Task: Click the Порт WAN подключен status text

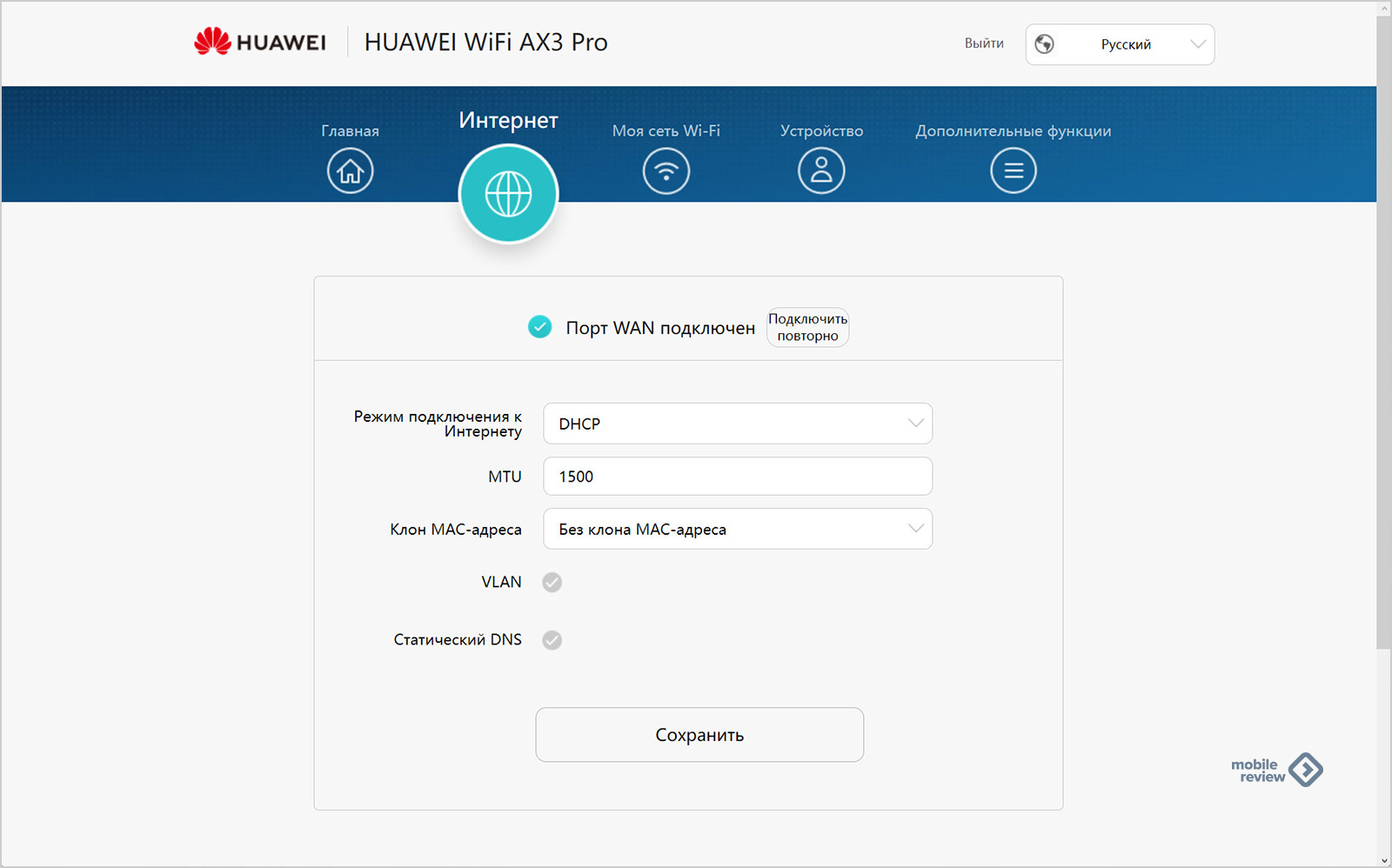Action: coord(660,328)
